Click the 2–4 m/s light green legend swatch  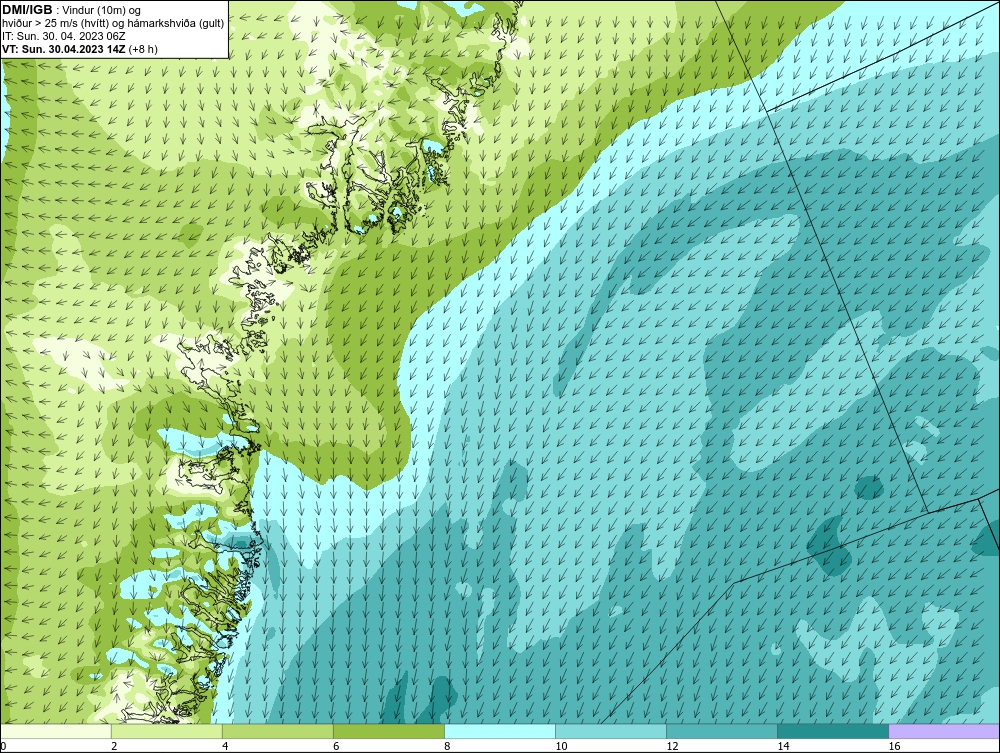[x=166, y=731]
